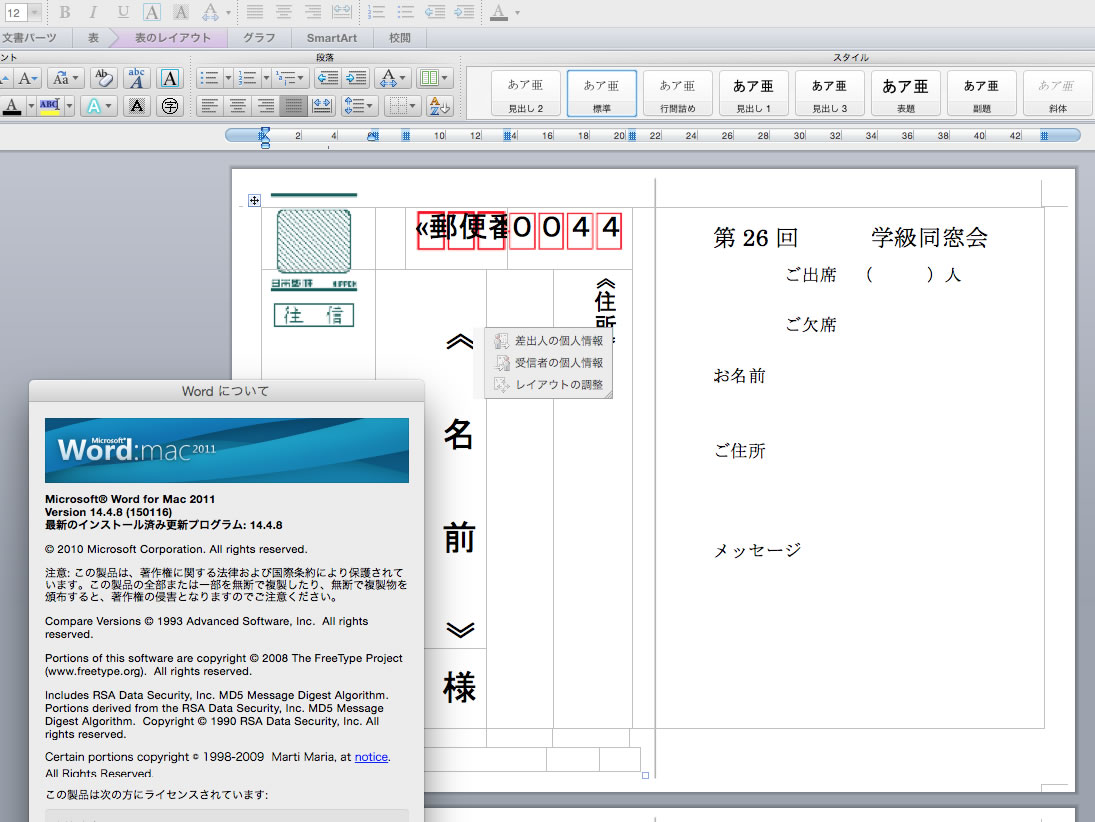The height and width of the screenshot is (822, 1095).
Task: Apply gray font color in top toolbar
Action: (499, 12)
